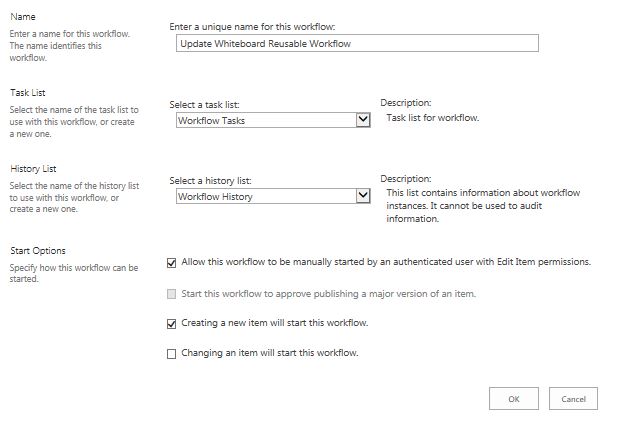Uncheck the manually started workflow checkbox
633x426 pixels.
[x=172, y=263]
